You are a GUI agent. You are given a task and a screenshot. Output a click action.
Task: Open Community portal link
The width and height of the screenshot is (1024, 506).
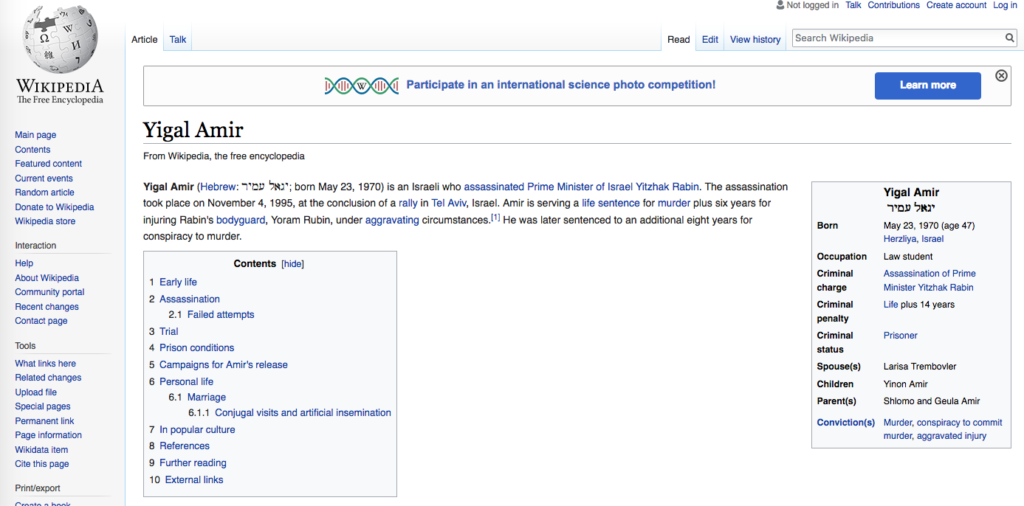coord(50,292)
